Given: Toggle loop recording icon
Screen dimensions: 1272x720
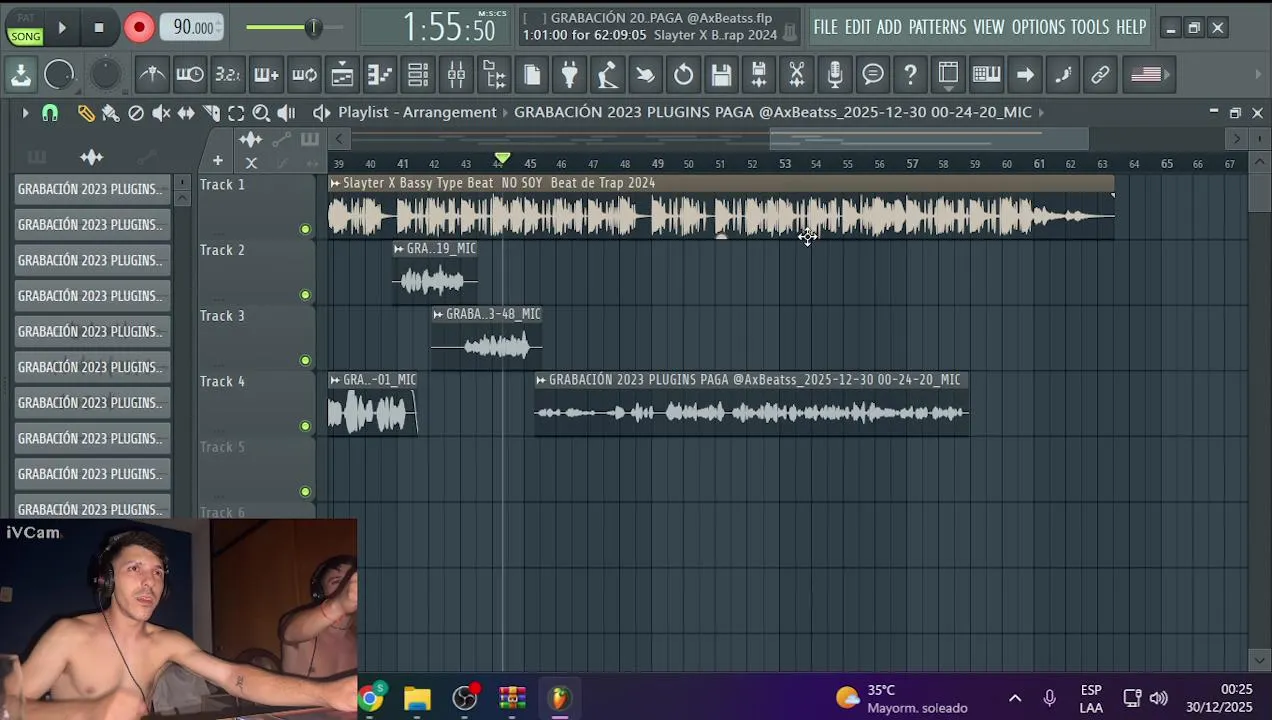Looking at the screenshot, I should pos(304,74).
